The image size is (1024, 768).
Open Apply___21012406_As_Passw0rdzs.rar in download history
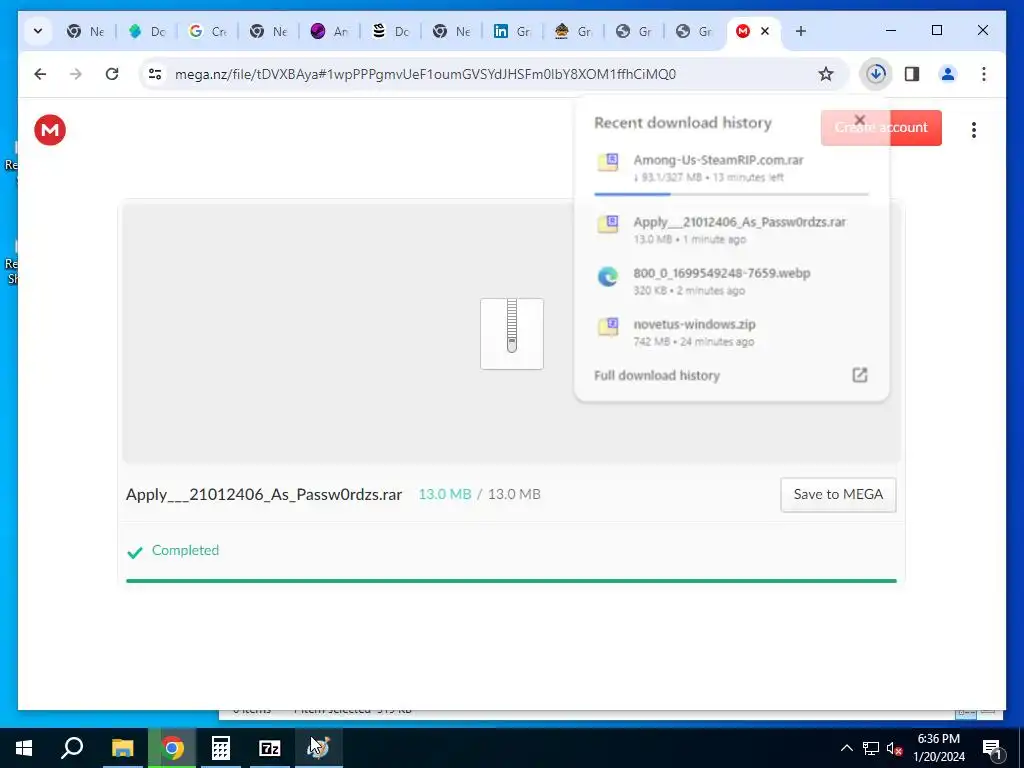(731, 230)
